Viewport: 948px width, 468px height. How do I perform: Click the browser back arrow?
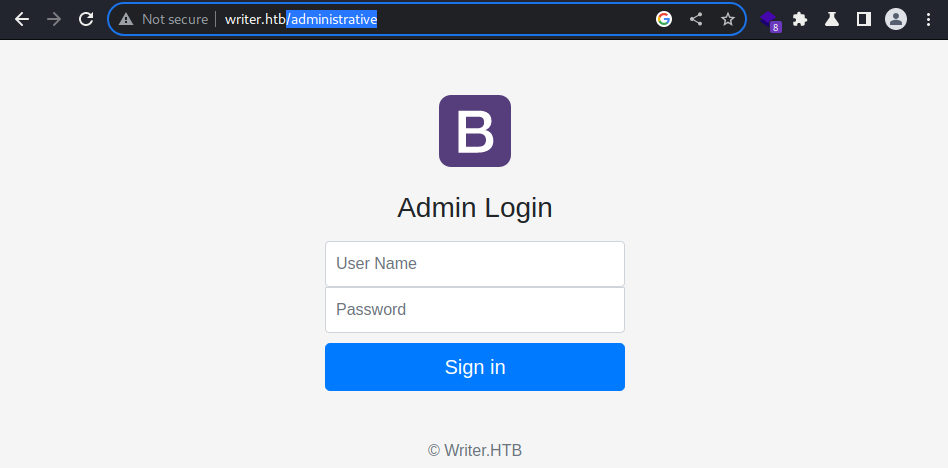coord(22,19)
